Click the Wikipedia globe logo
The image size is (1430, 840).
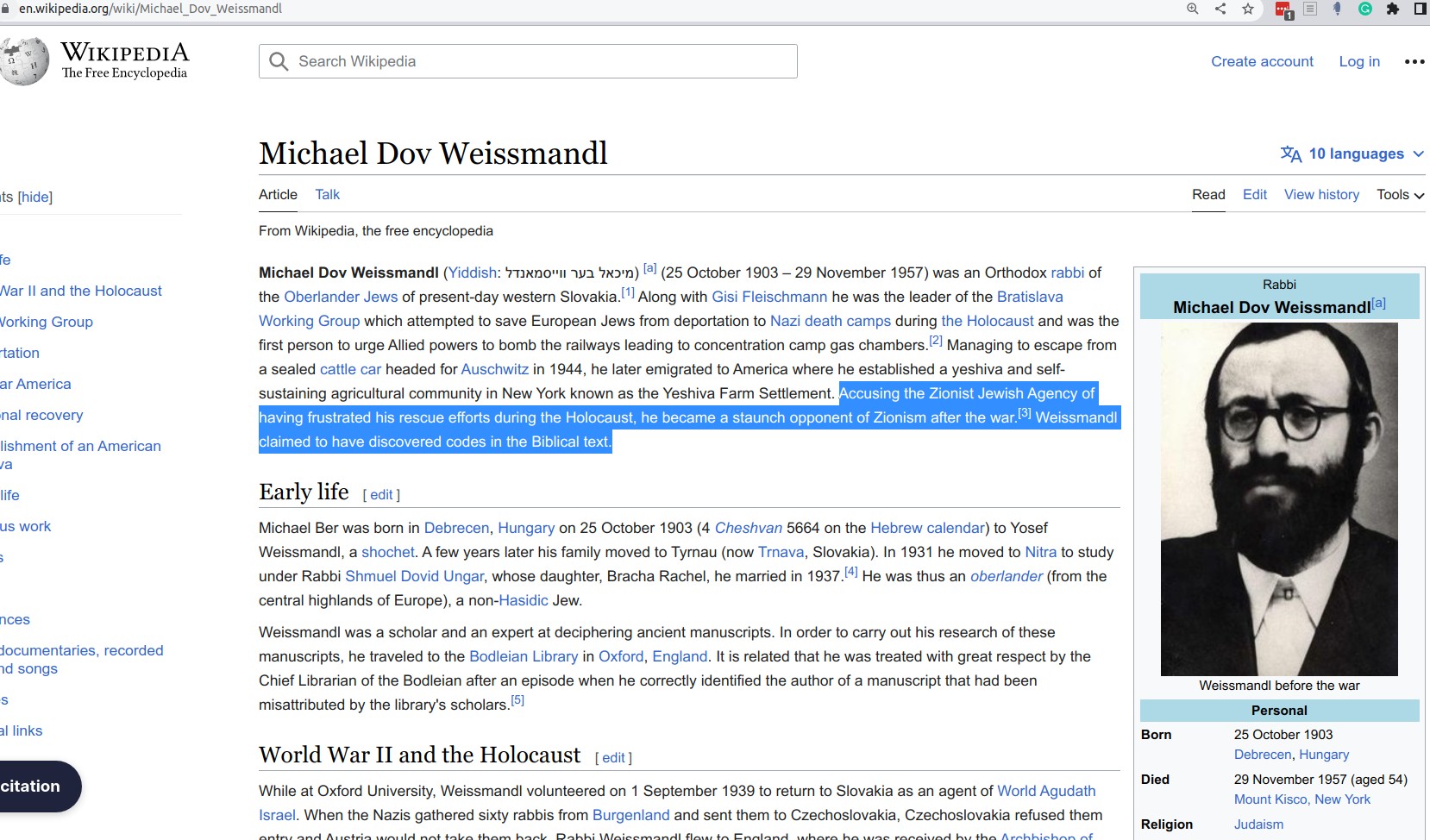[x=25, y=60]
